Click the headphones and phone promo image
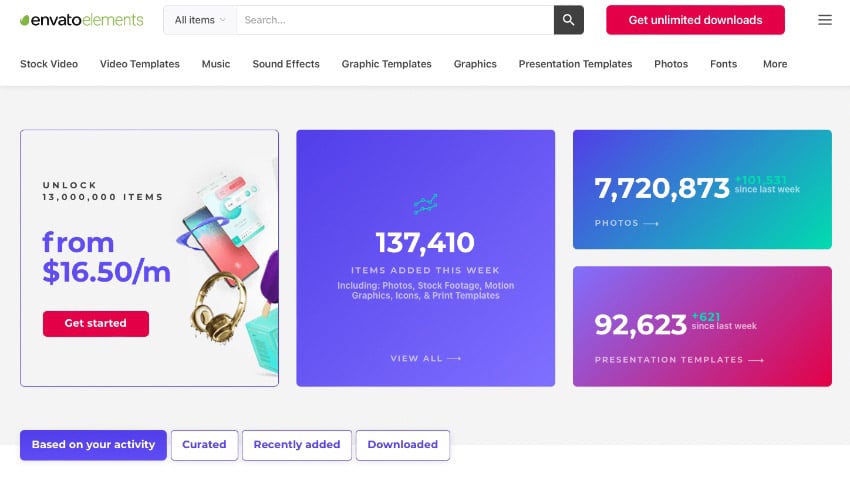 point(228,260)
